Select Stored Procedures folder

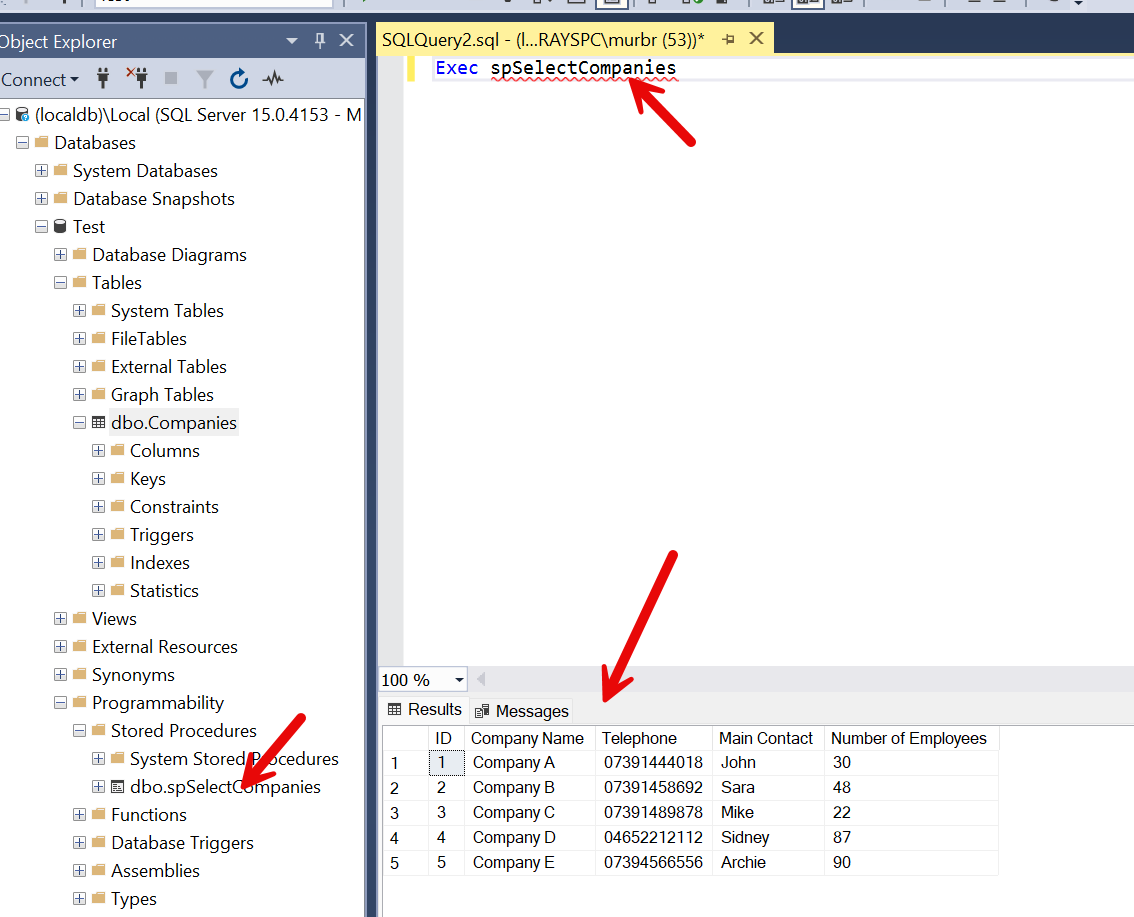[184, 731]
